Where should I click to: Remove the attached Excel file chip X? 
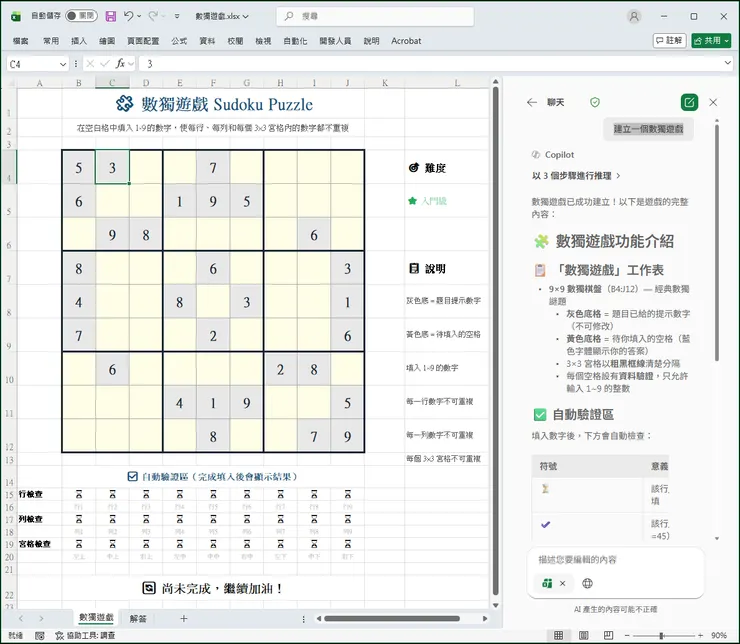point(563,584)
